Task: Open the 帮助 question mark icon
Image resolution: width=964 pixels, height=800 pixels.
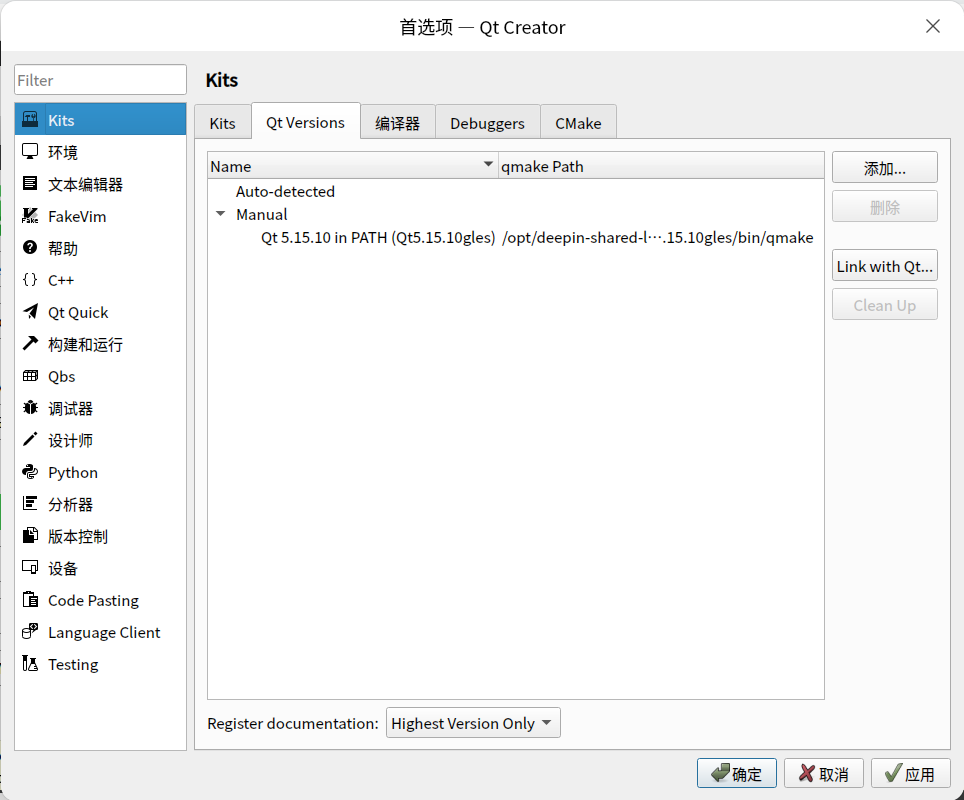Action: pos(30,247)
